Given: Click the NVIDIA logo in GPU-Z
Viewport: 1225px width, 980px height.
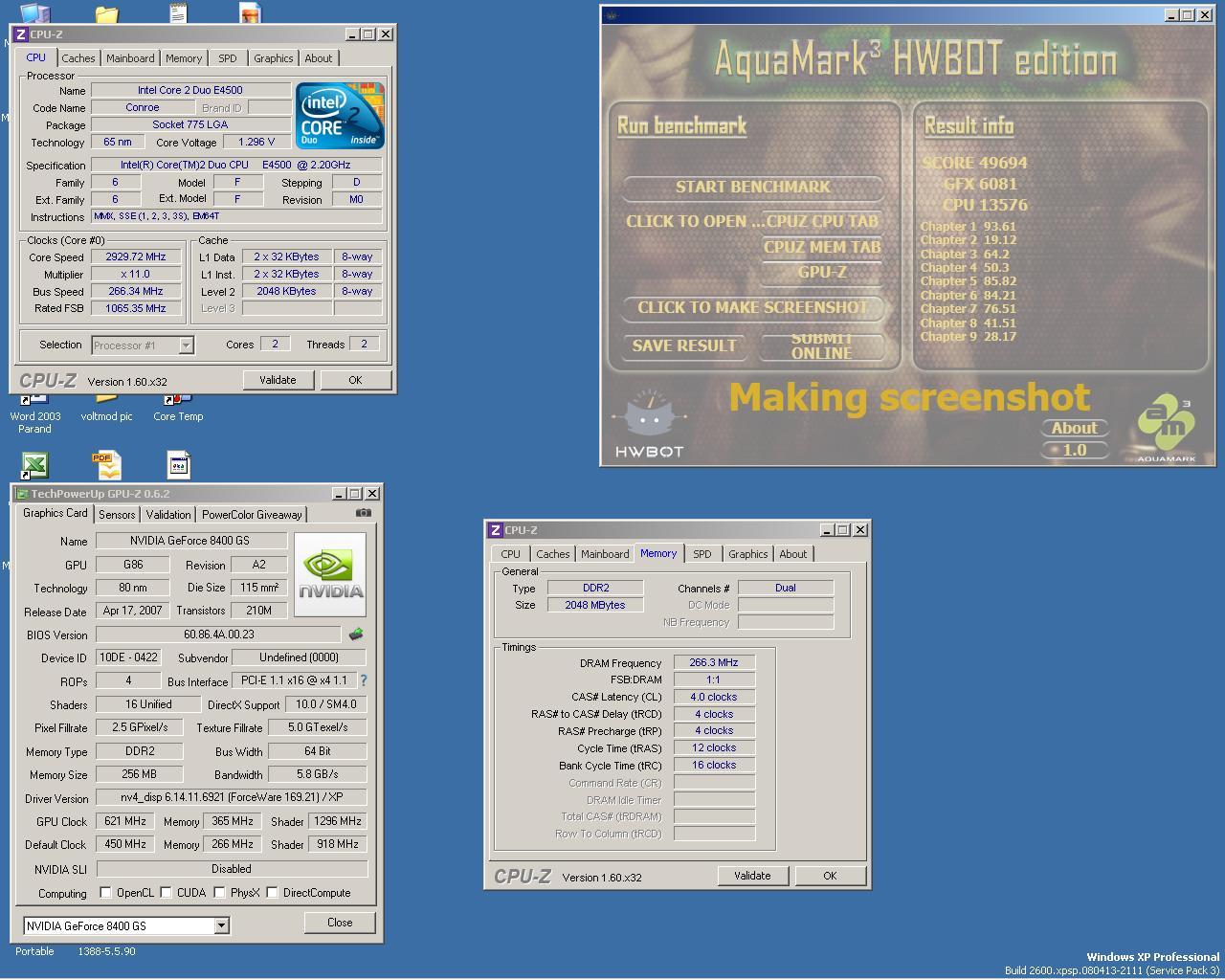Looking at the screenshot, I should pyautogui.click(x=330, y=574).
